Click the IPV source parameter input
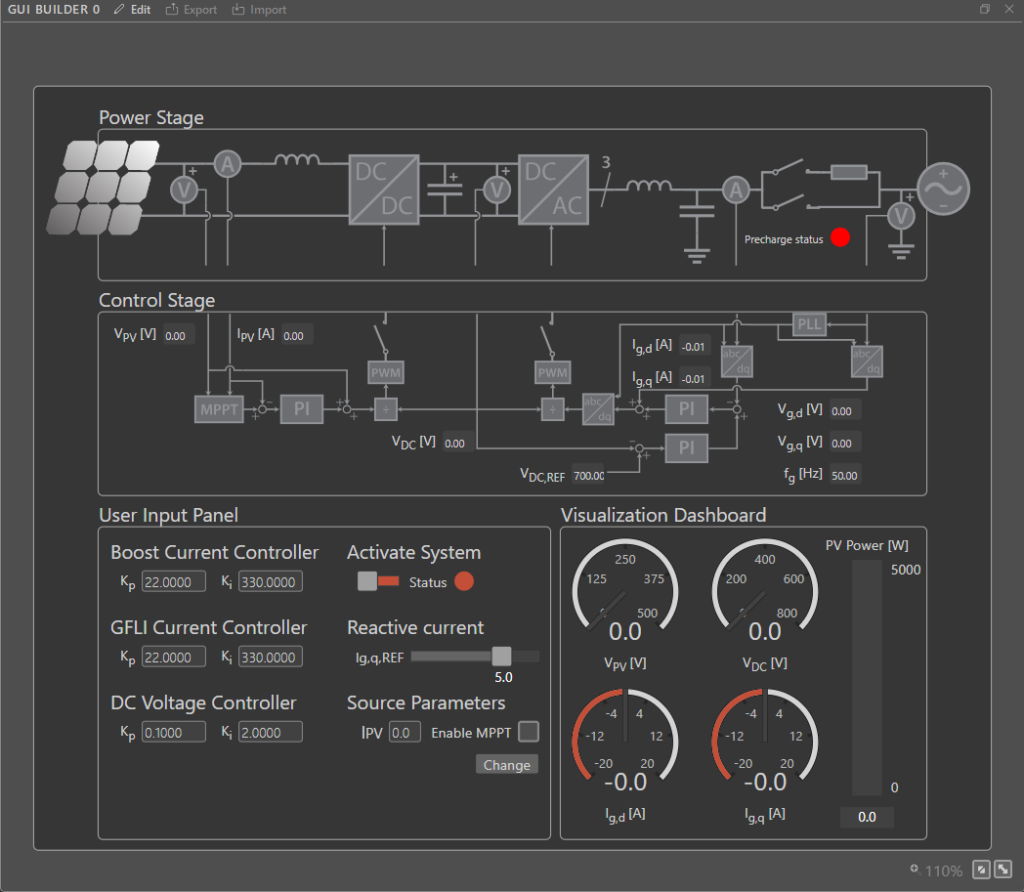 pyautogui.click(x=404, y=733)
